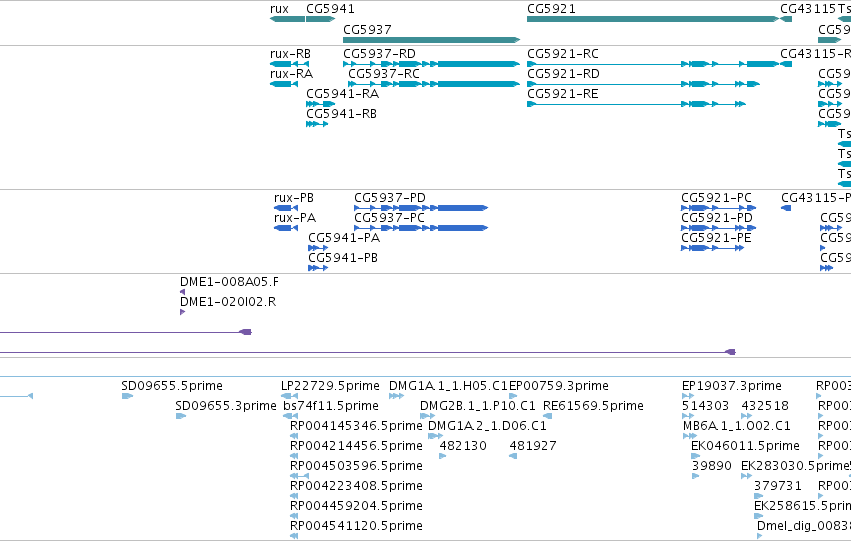Click protein CG5921-PE
Screen dimensions: 851x541
(713, 248)
